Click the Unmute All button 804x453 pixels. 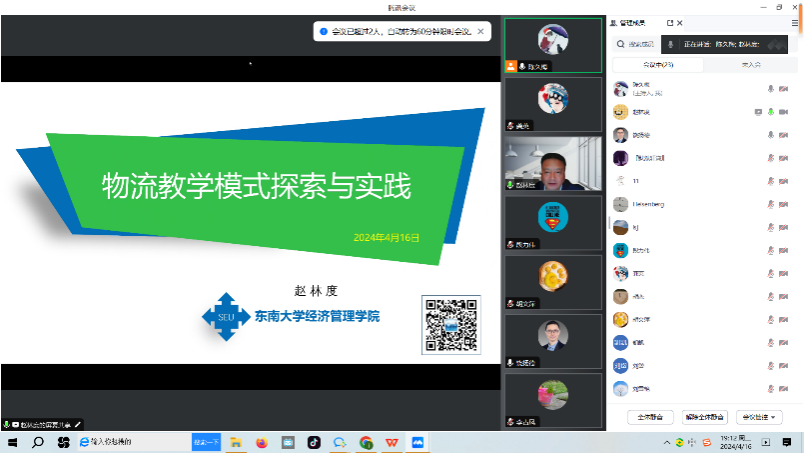point(705,416)
